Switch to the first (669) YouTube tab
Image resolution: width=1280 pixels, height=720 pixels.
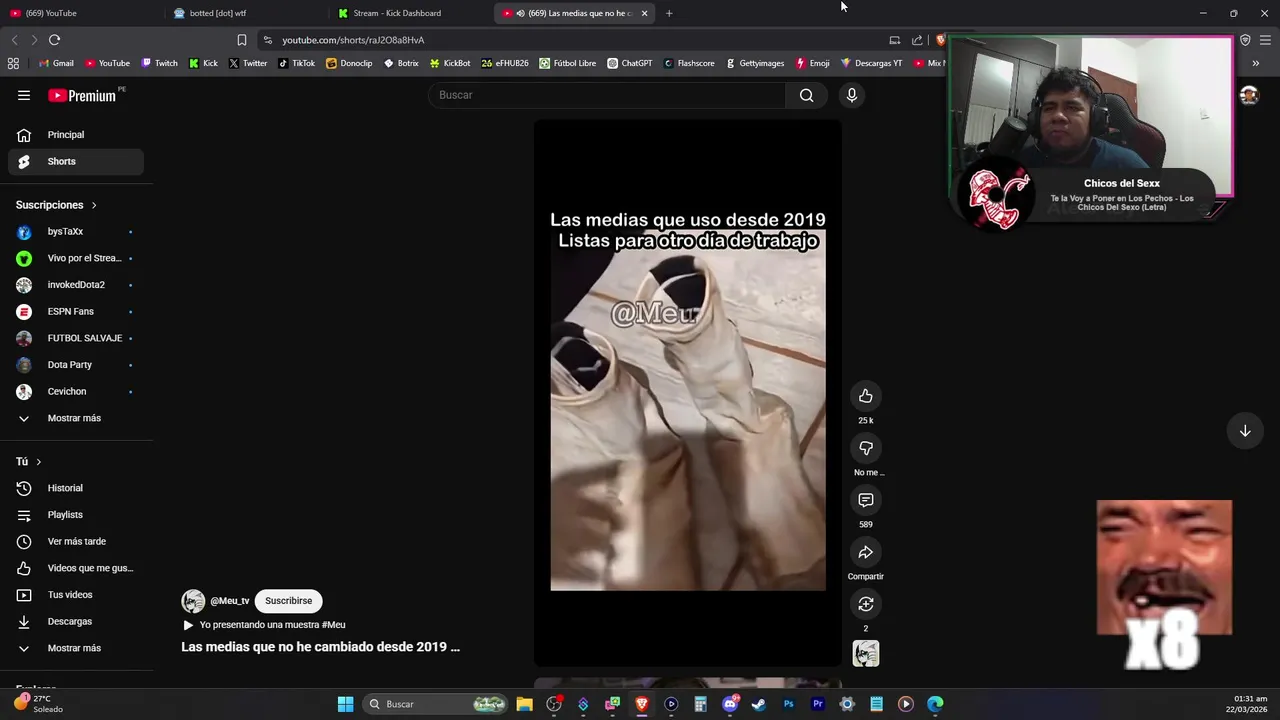82,13
